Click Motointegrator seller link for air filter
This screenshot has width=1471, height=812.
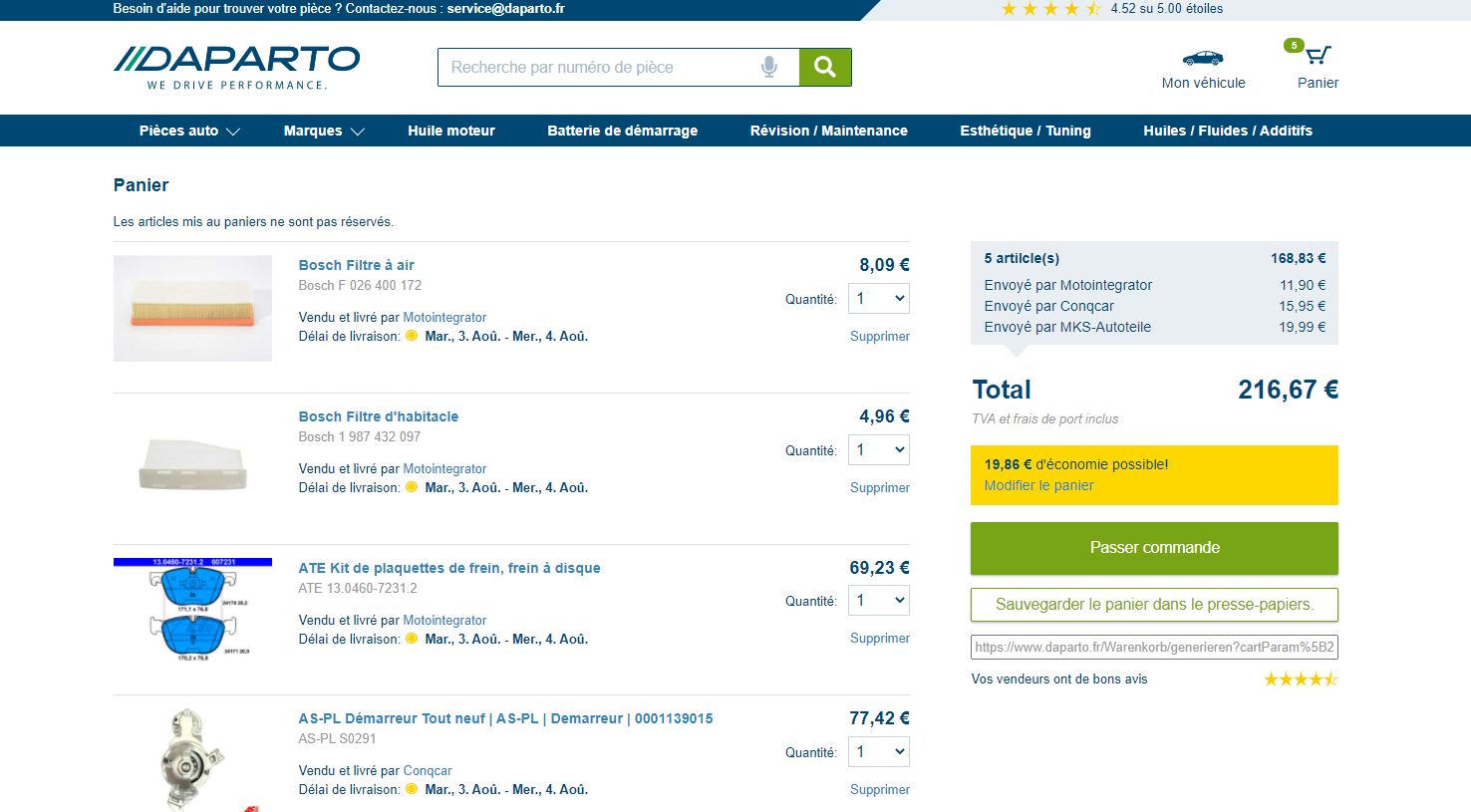tap(444, 318)
